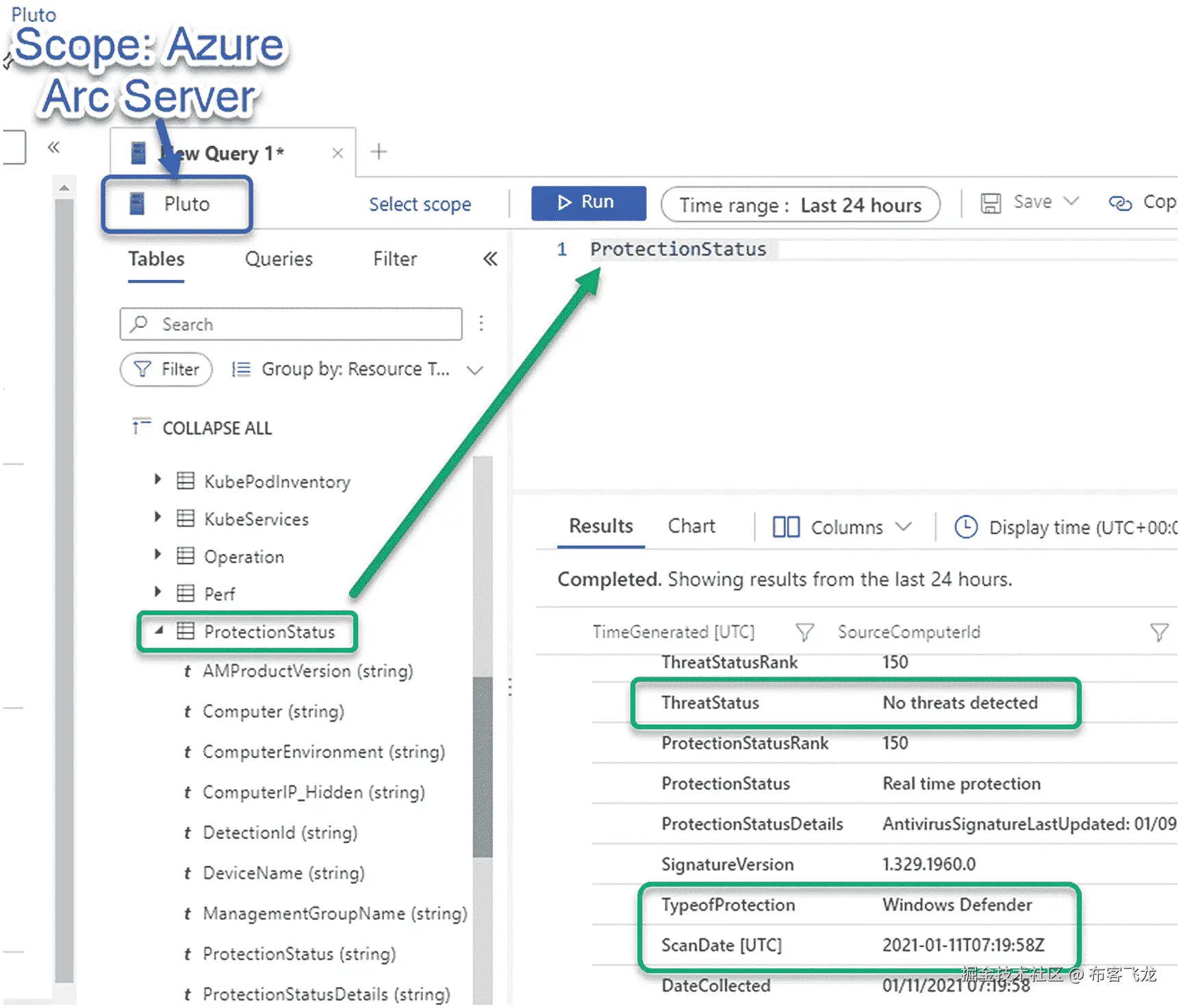The width and height of the screenshot is (1181, 1008).
Task: Add a new query tab with plus icon
Action: pos(379,151)
